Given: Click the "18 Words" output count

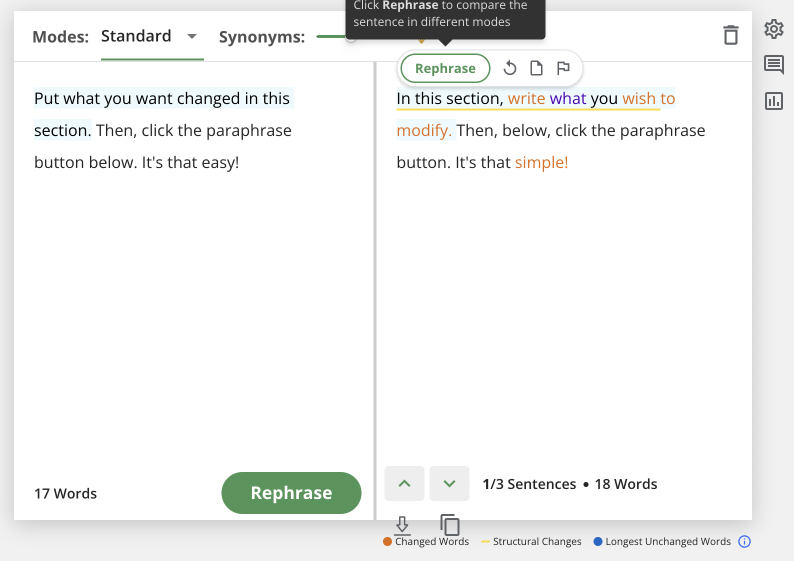Looking at the screenshot, I should coord(626,484).
